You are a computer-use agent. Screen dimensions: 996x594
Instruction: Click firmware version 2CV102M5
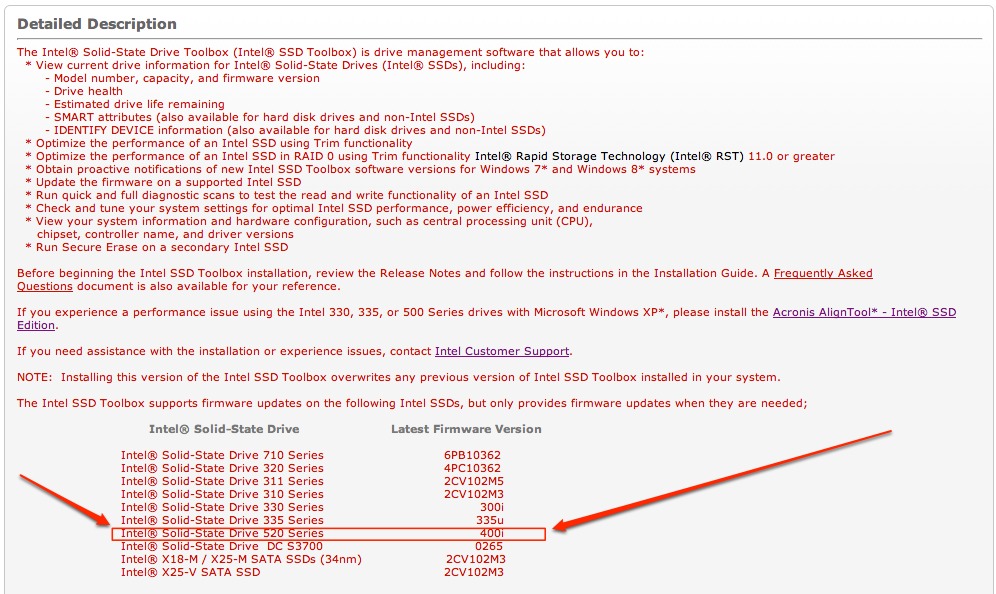pos(474,481)
